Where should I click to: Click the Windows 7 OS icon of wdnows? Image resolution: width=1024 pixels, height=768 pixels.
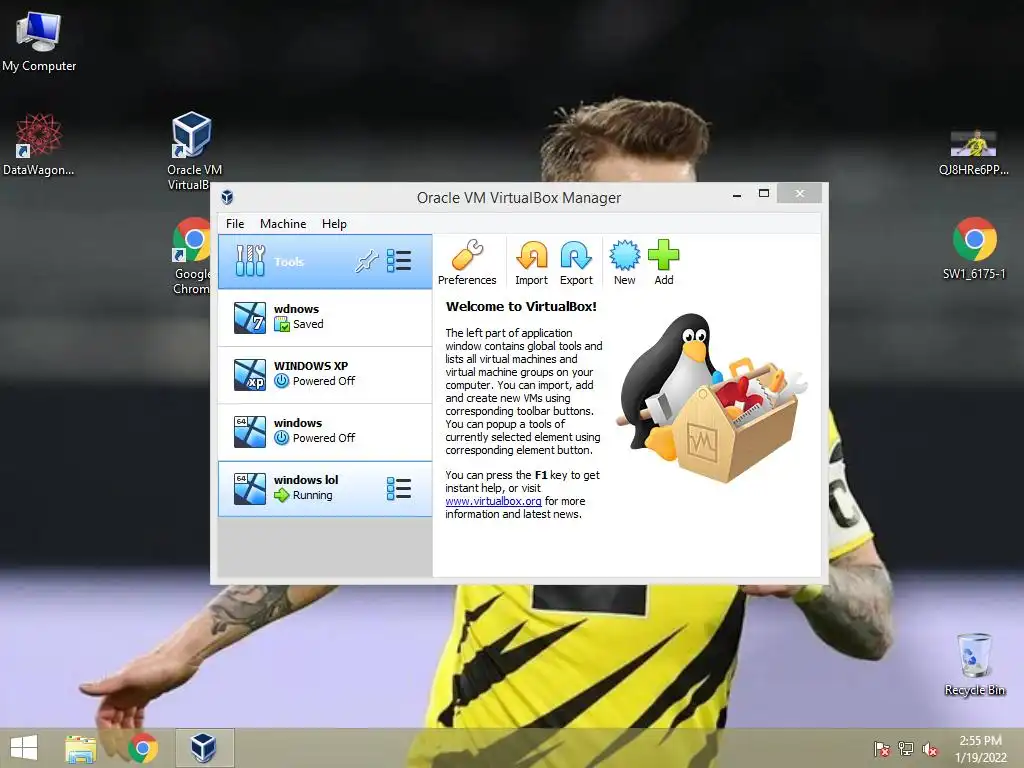(x=250, y=317)
